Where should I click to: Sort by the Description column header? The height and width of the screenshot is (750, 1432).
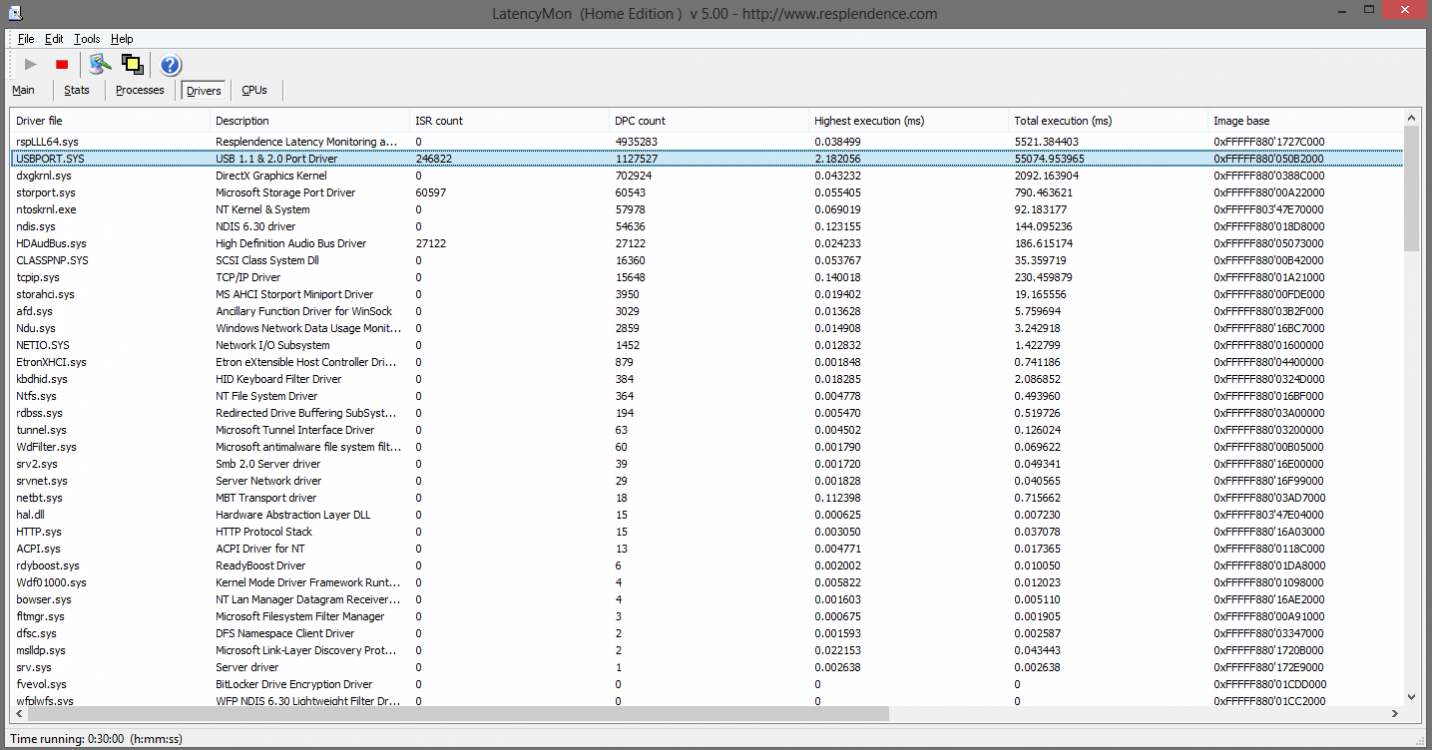(311, 121)
